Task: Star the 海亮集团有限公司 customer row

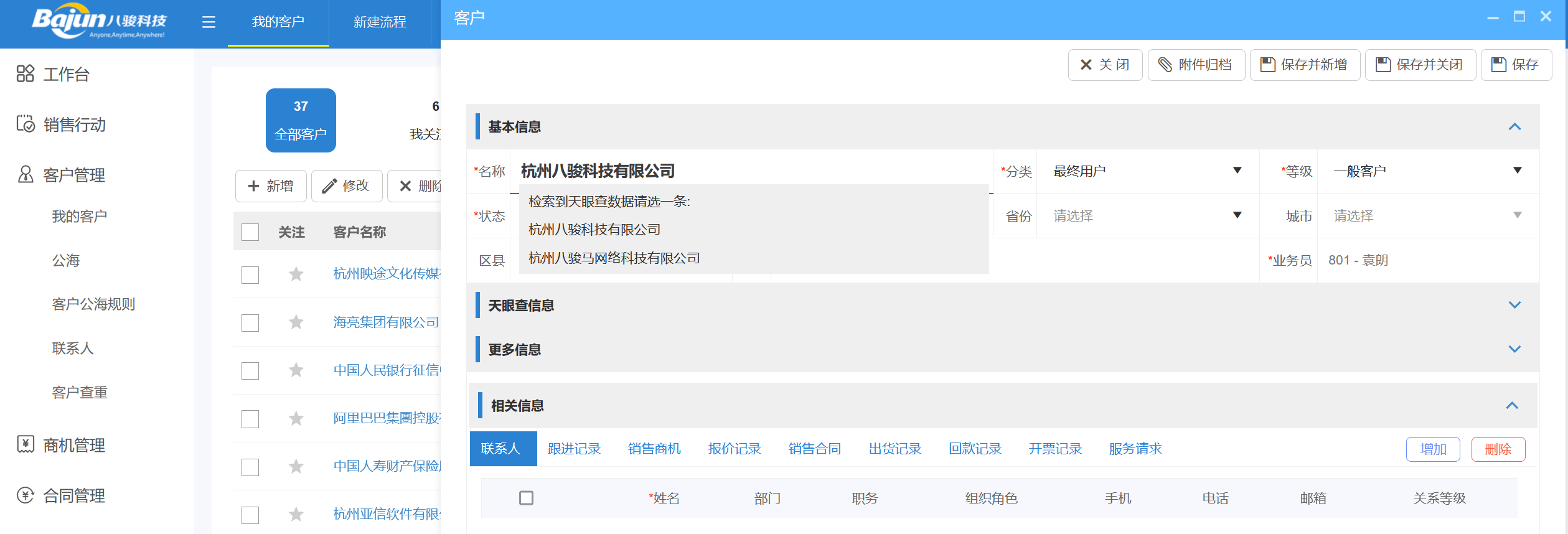Action: [x=296, y=322]
